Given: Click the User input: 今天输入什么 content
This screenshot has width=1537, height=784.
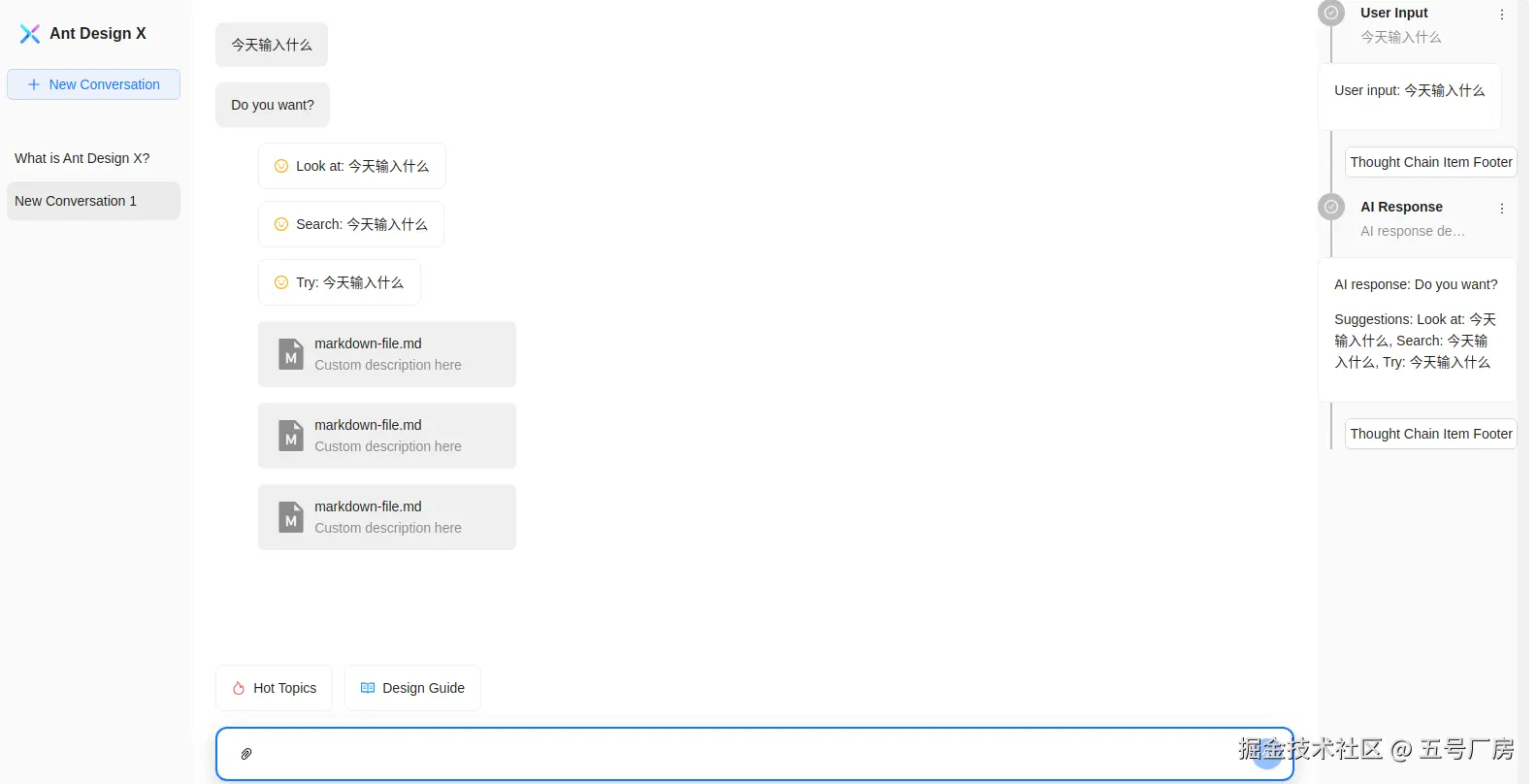Looking at the screenshot, I should pos(1409,90).
